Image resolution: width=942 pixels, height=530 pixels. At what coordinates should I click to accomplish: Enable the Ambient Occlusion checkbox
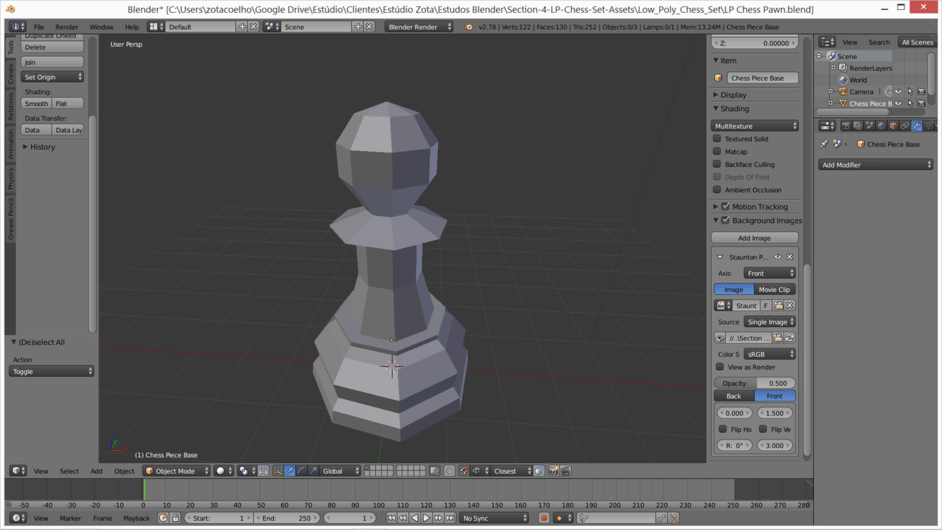717,190
